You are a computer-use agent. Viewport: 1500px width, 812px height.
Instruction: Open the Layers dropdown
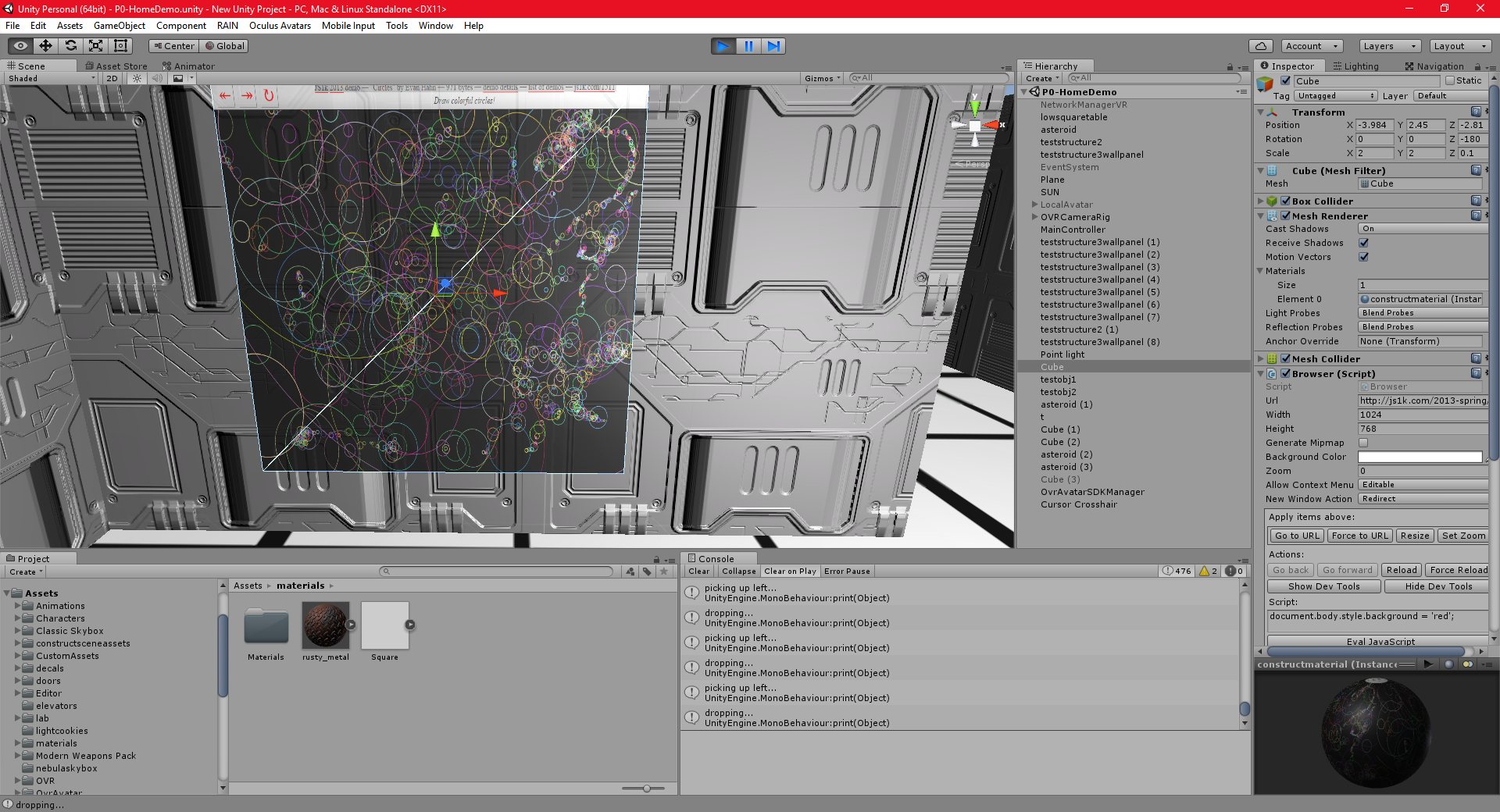tap(1390, 46)
